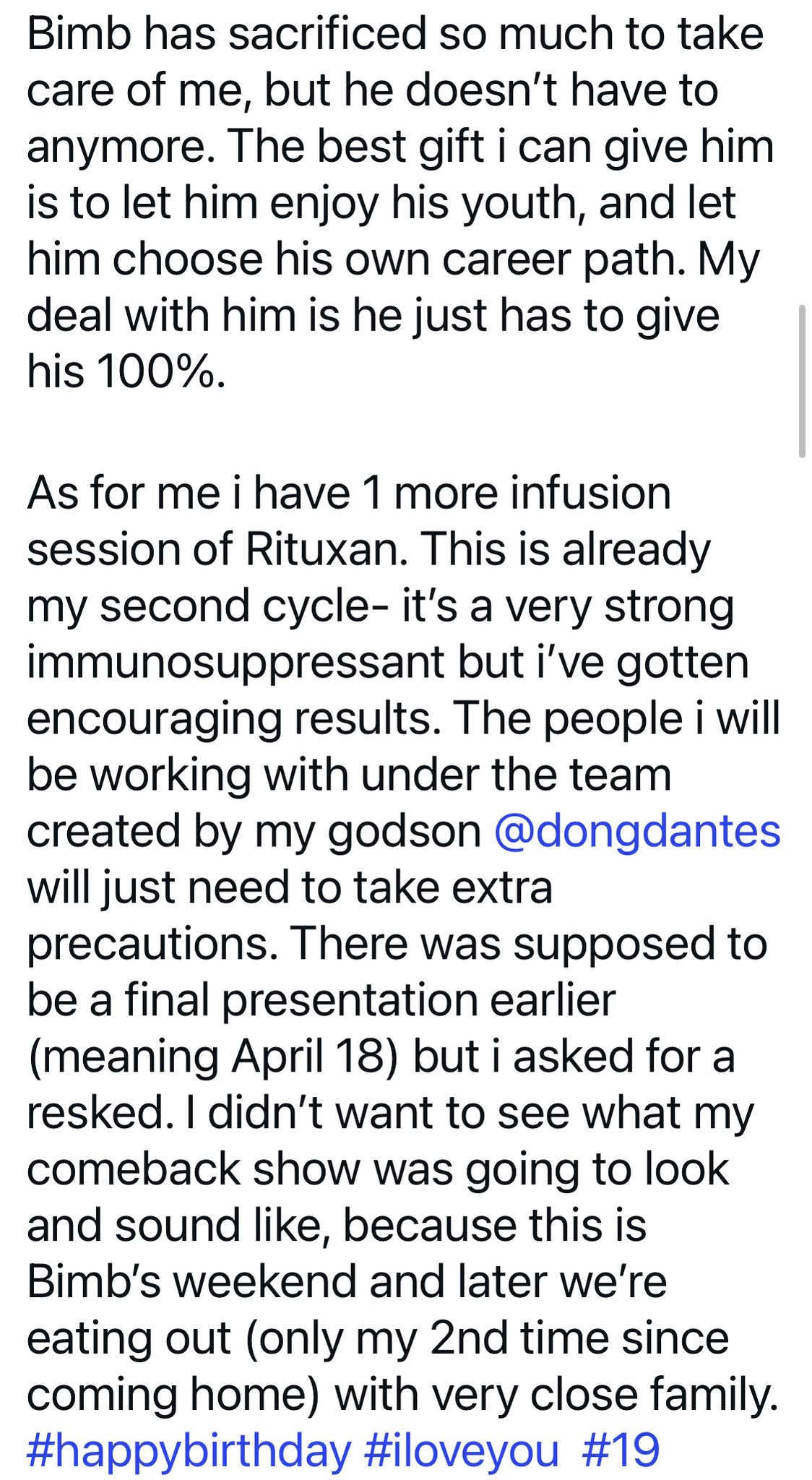Screen dimensions: 812x1480
Task: Tap the #happybirthday hashtag
Action: coord(189,1450)
